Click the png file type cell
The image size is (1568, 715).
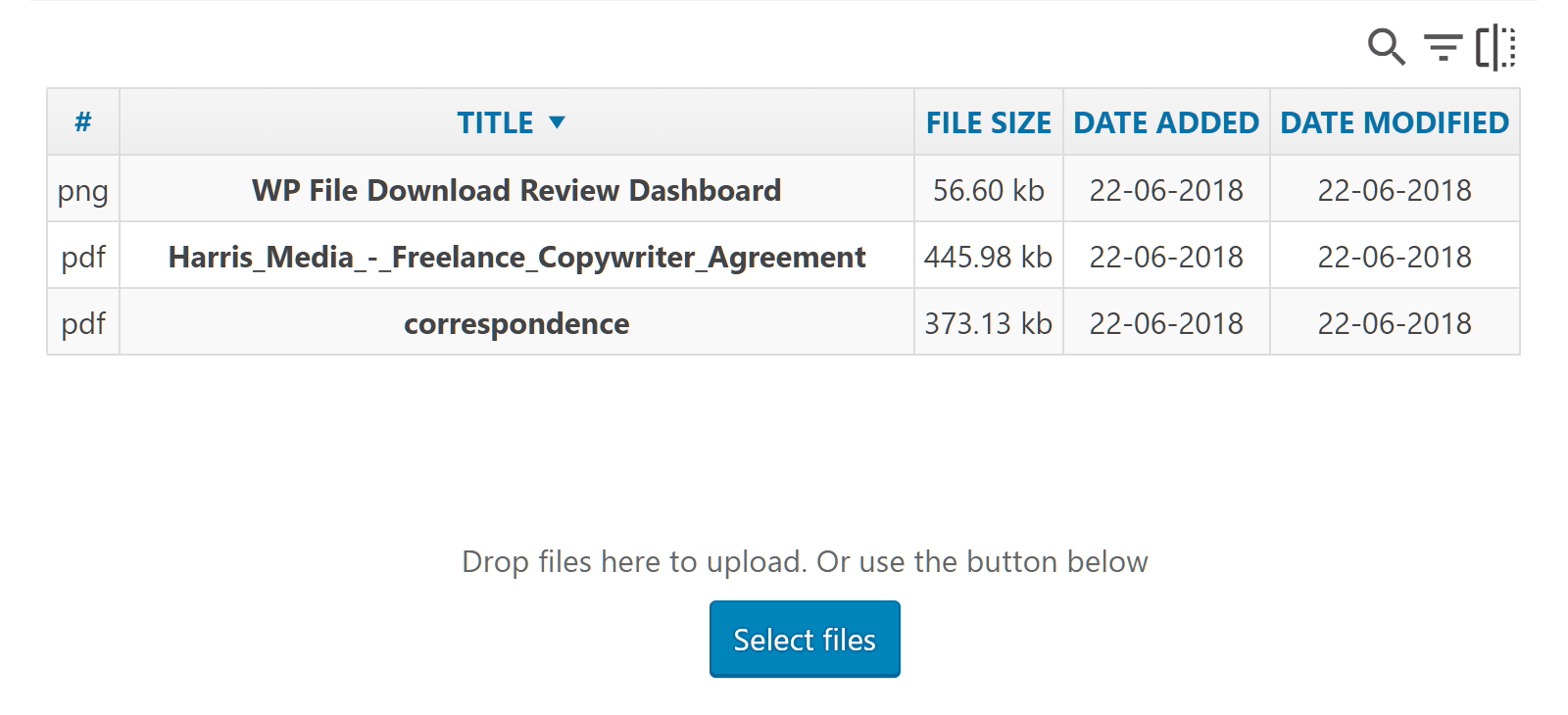(x=83, y=190)
